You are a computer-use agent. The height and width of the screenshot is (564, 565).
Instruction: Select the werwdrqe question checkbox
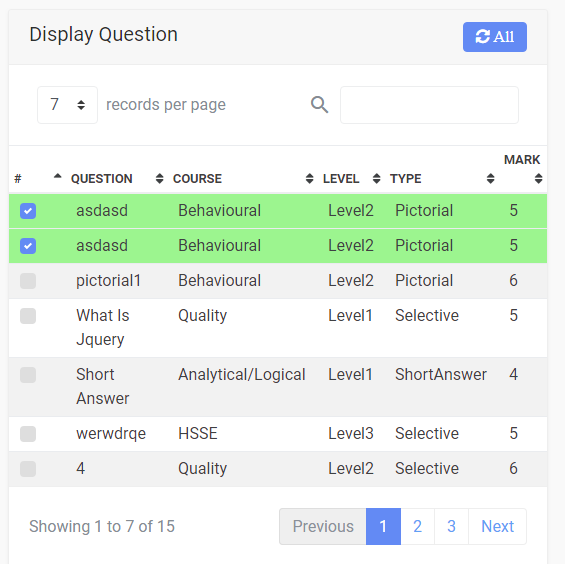pyautogui.click(x=28, y=434)
